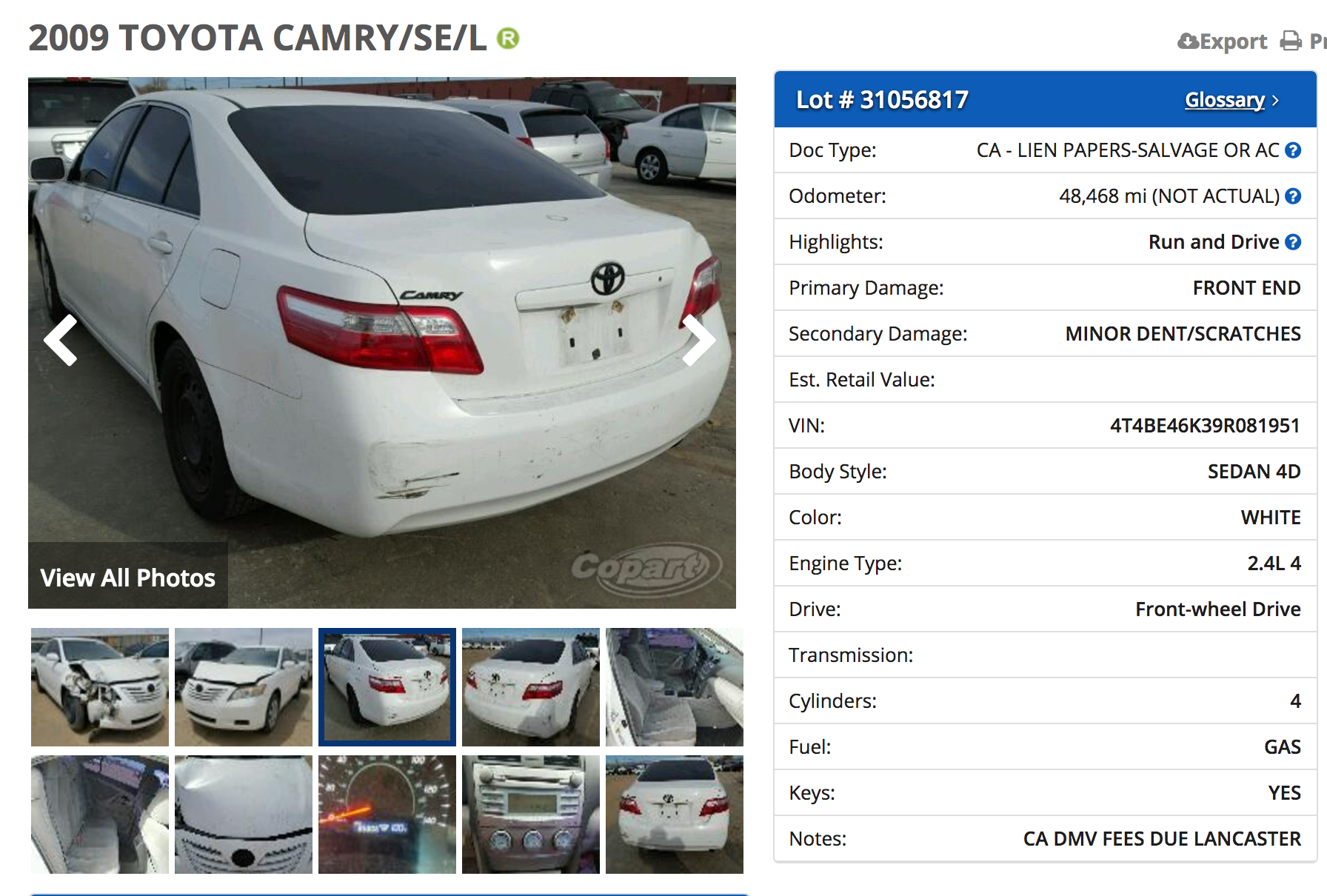Screen dimensions: 1327x896
Task: Click the Export cloud icon
Action: [x=1188, y=41]
